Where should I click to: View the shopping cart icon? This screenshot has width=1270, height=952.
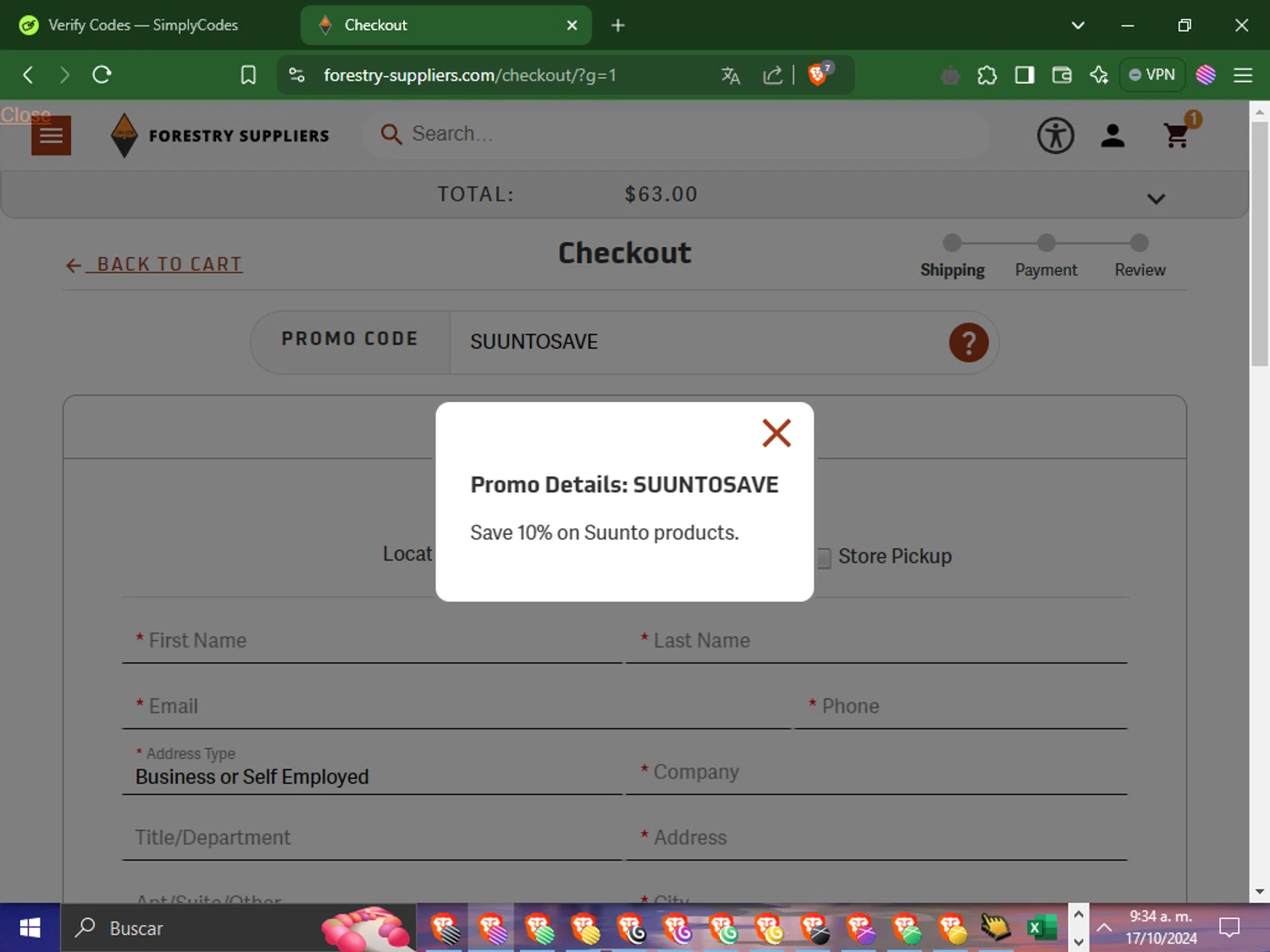pos(1177,135)
